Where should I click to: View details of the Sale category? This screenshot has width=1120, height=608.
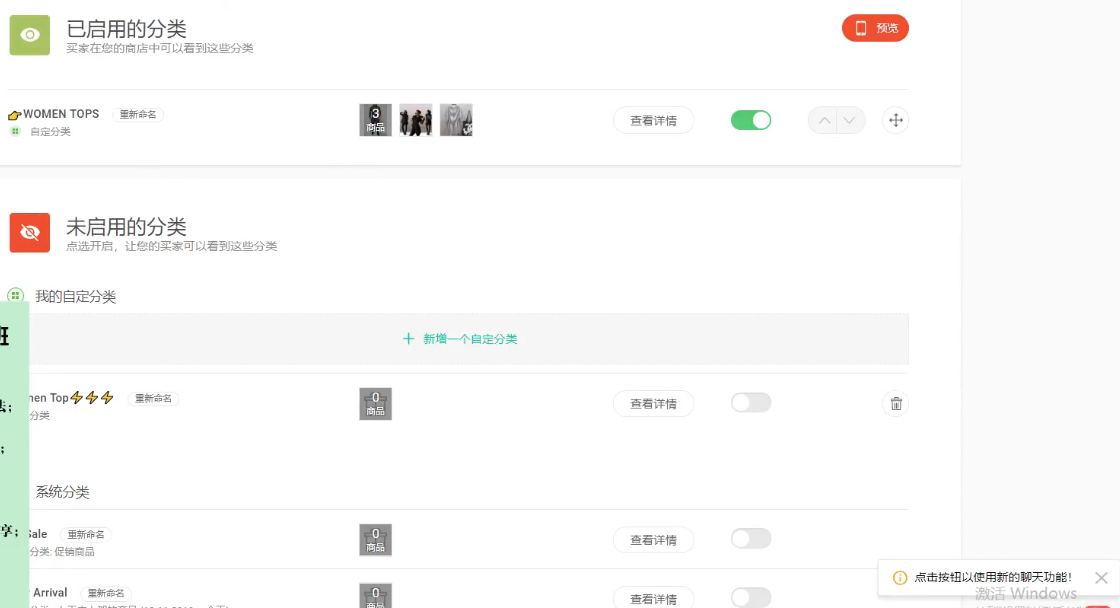(653, 540)
